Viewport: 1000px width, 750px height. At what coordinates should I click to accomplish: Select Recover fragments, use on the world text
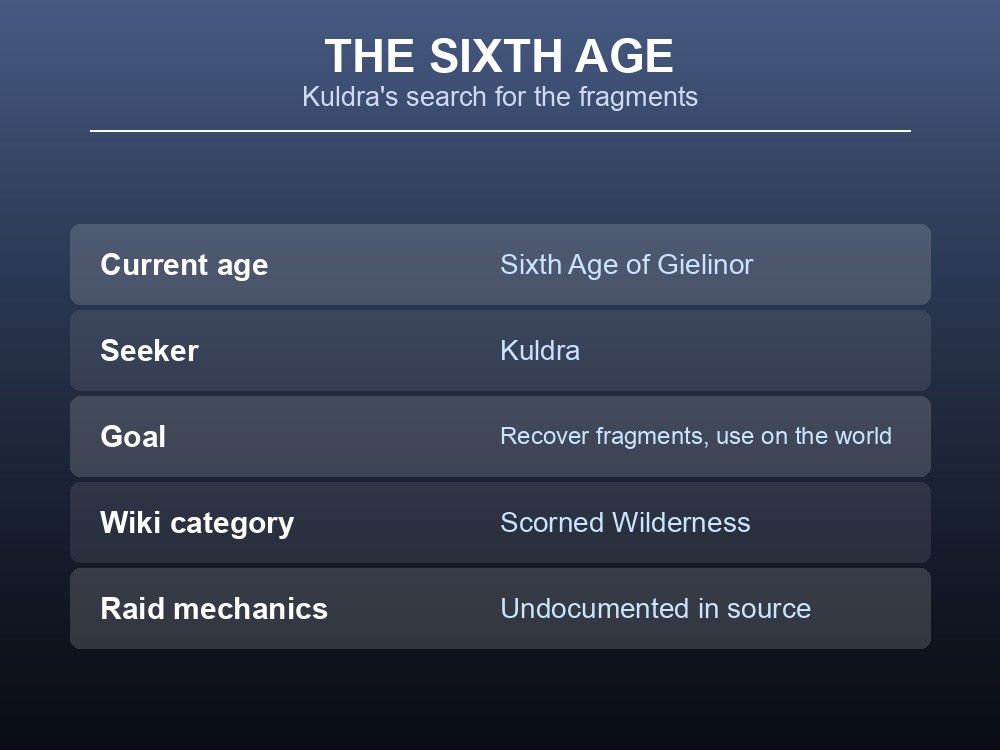(696, 436)
